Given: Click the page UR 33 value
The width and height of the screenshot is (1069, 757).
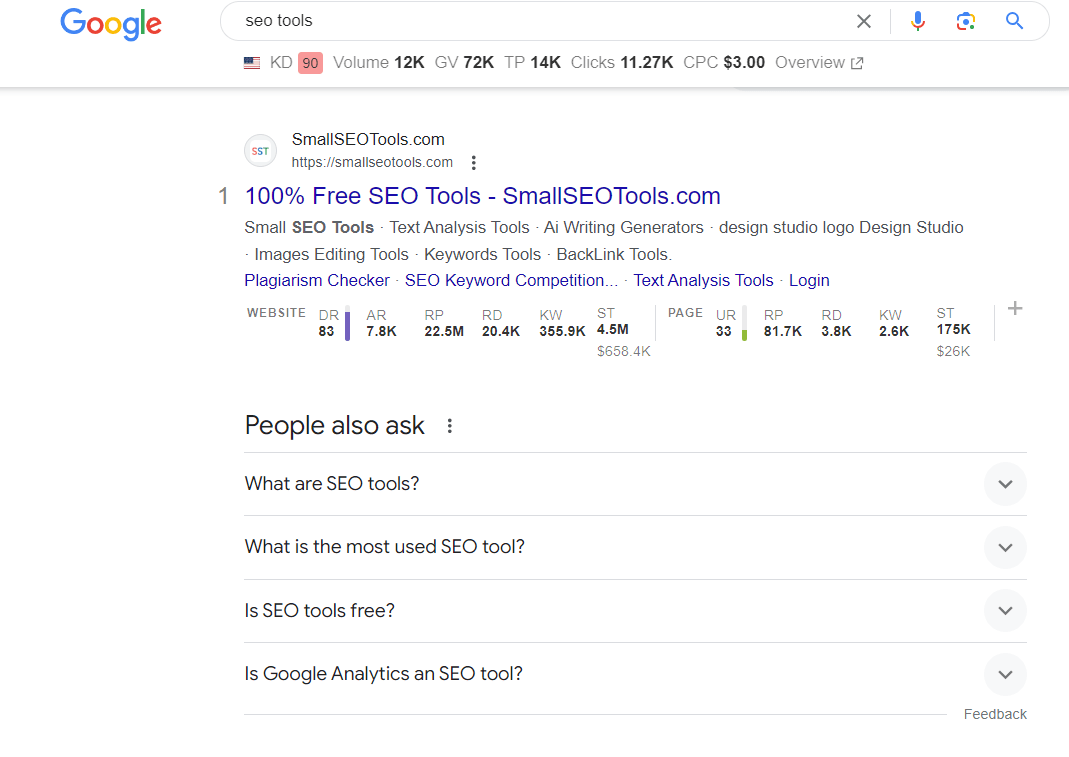Looking at the screenshot, I should click(x=723, y=331).
